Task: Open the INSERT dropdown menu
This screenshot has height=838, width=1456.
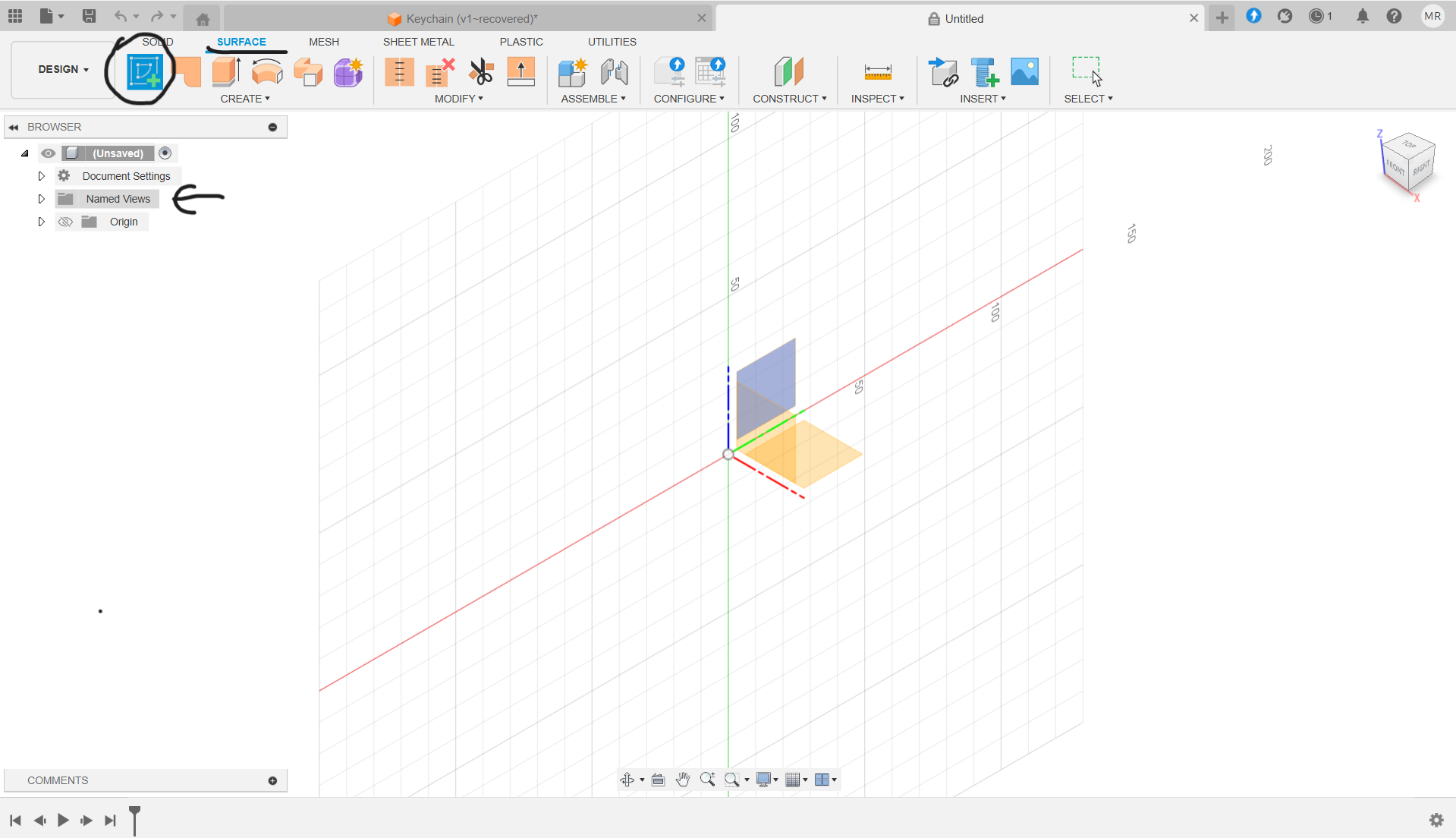Action: pyautogui.click(x=983, y=99)
